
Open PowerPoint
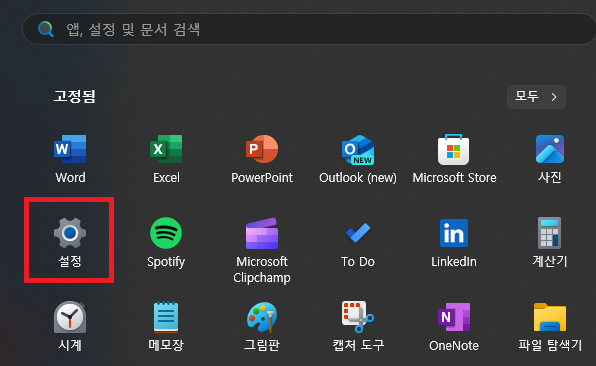262,159
